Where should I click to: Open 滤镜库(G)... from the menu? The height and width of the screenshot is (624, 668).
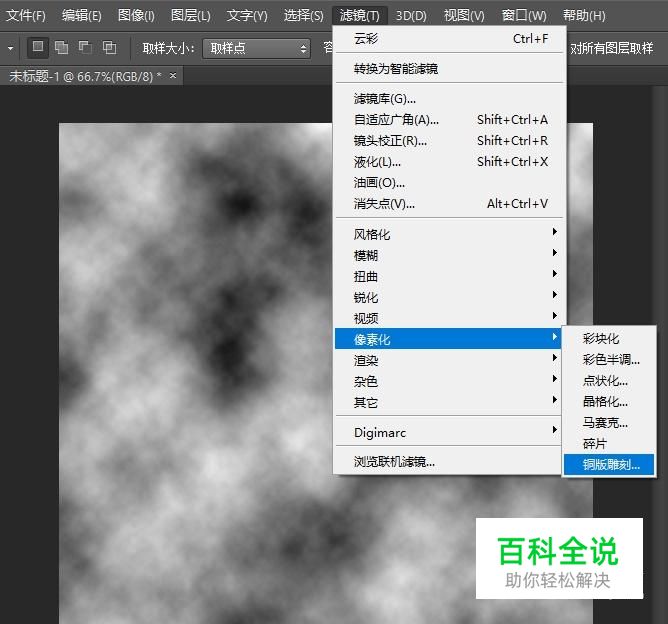(449, 99)
